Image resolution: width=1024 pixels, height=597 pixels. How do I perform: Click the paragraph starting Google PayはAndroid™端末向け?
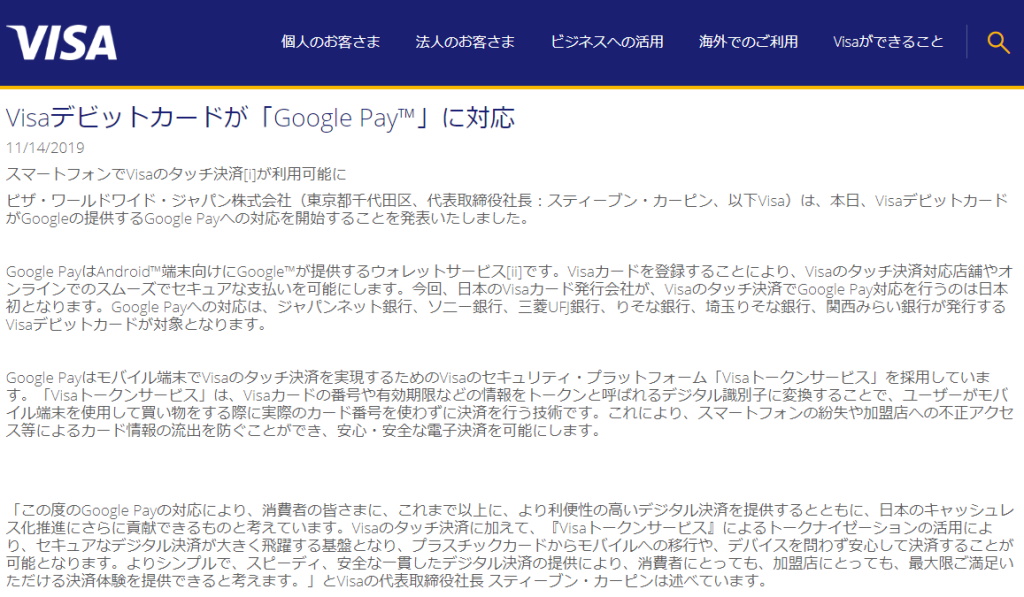[x=509, y=298]
